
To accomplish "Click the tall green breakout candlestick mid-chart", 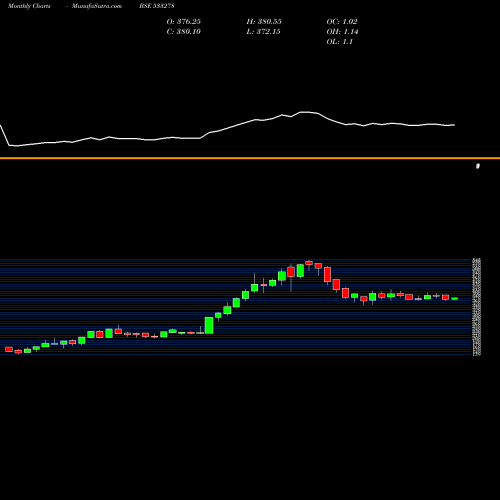I will coord(209,325).
